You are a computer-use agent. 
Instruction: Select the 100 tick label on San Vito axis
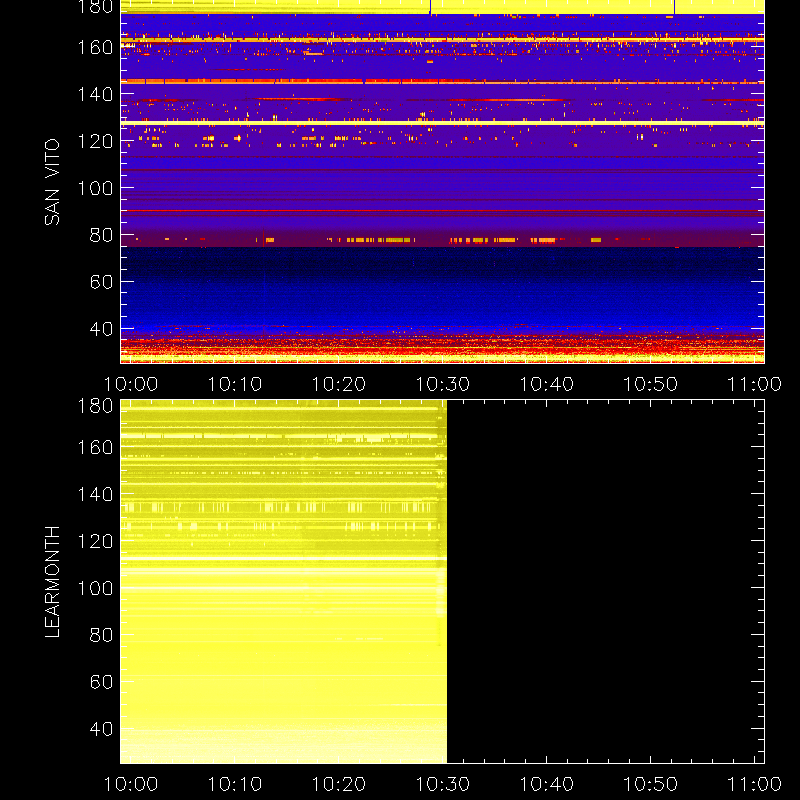pos(95,188)
